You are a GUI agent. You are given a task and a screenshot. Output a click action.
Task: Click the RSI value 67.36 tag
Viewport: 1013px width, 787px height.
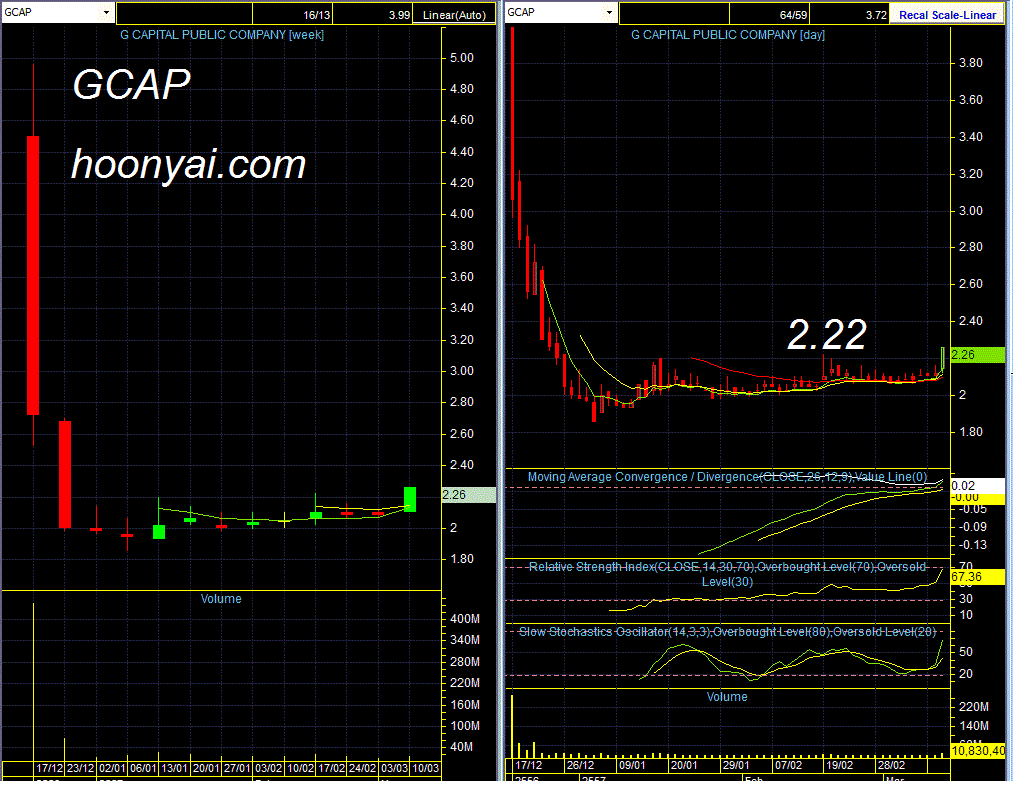[x=977, y=577]
